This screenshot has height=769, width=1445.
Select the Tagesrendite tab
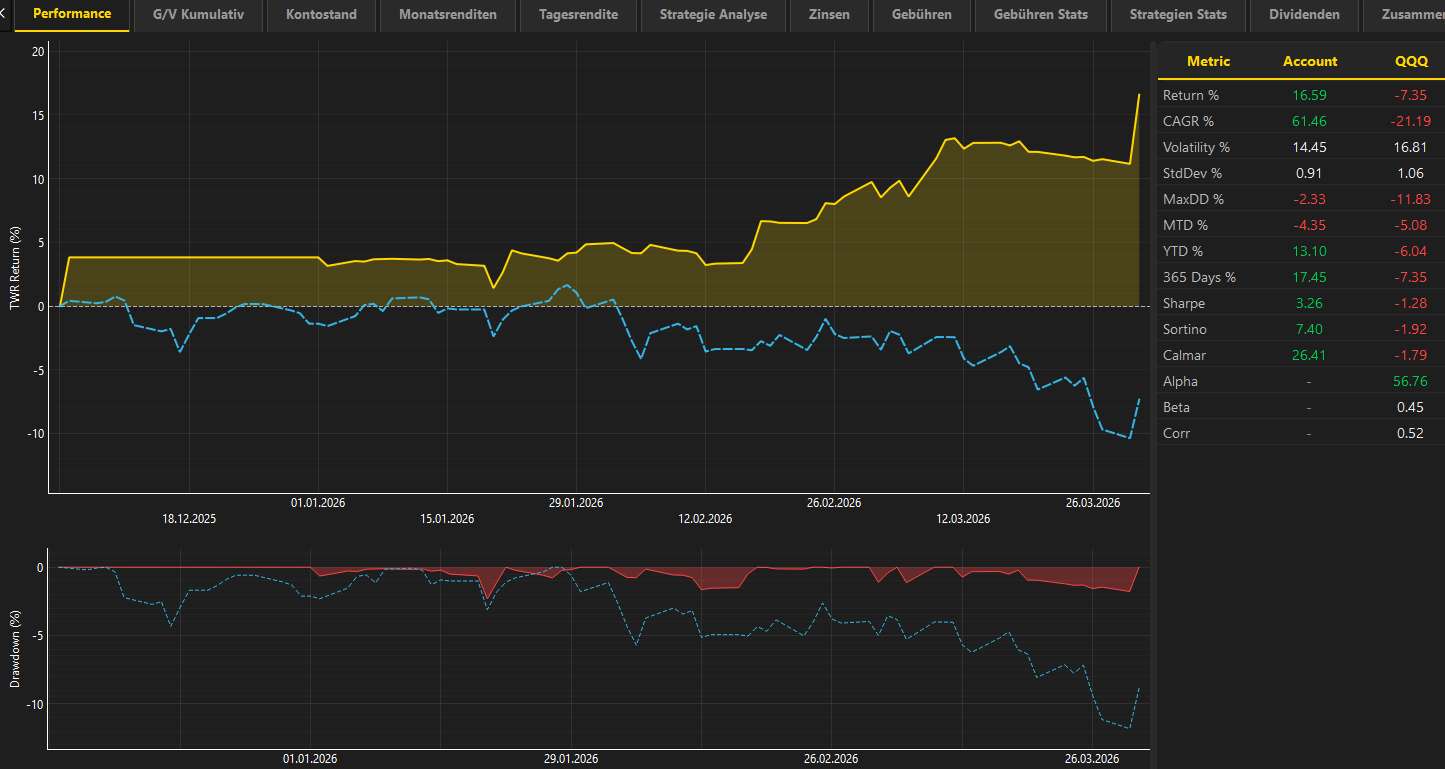(578, 15)
